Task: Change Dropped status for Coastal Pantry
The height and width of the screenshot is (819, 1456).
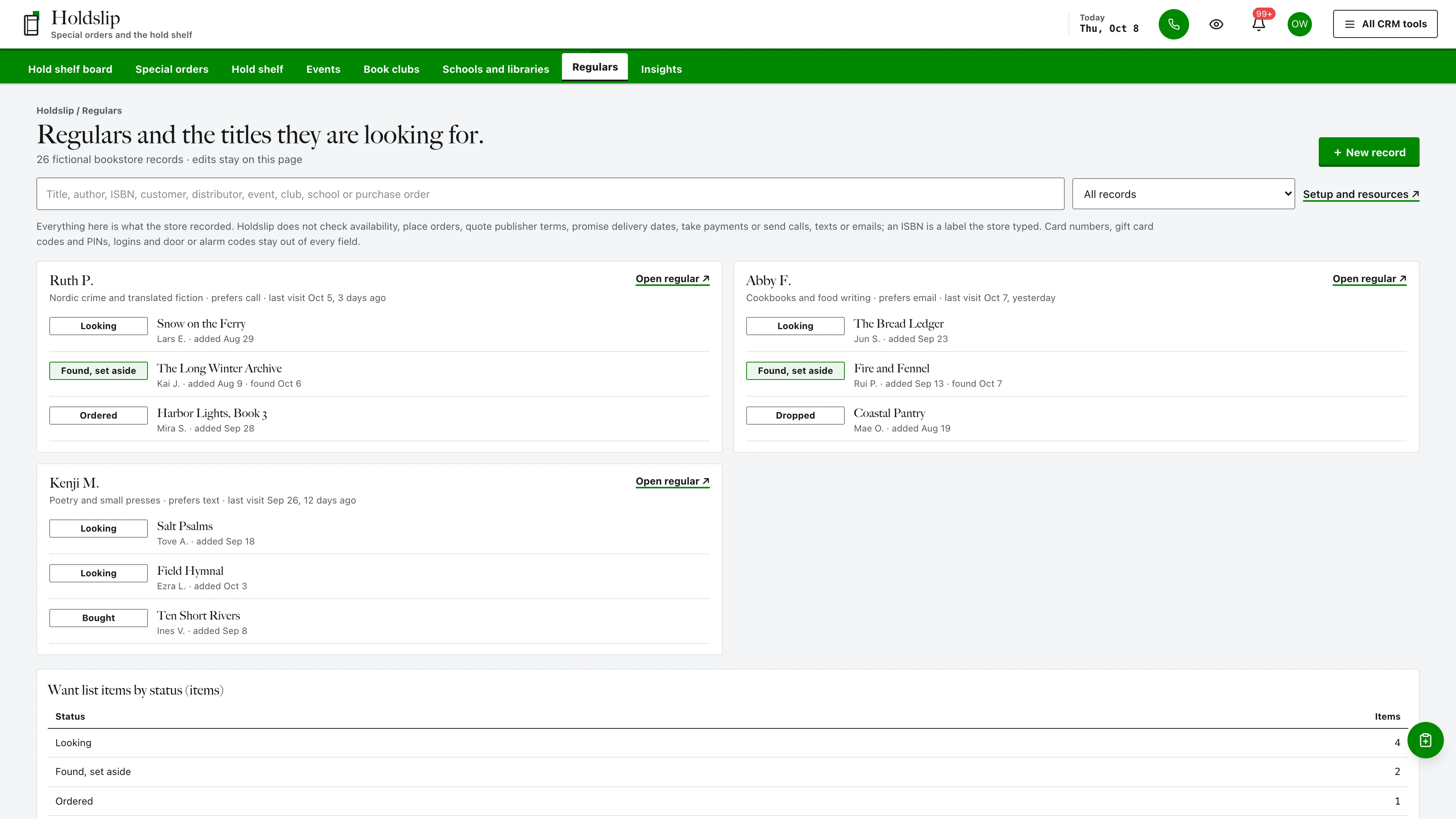Action: (x=795, y=416)
